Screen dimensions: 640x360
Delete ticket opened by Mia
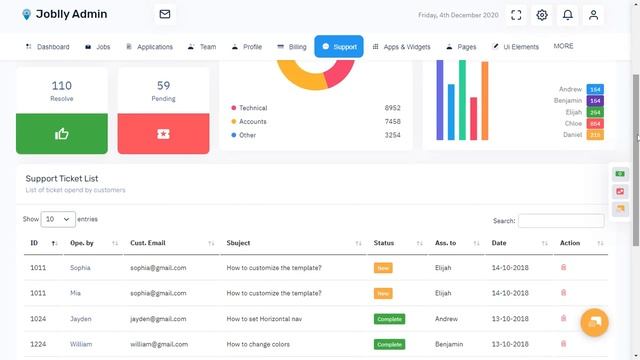pos(563,293)
